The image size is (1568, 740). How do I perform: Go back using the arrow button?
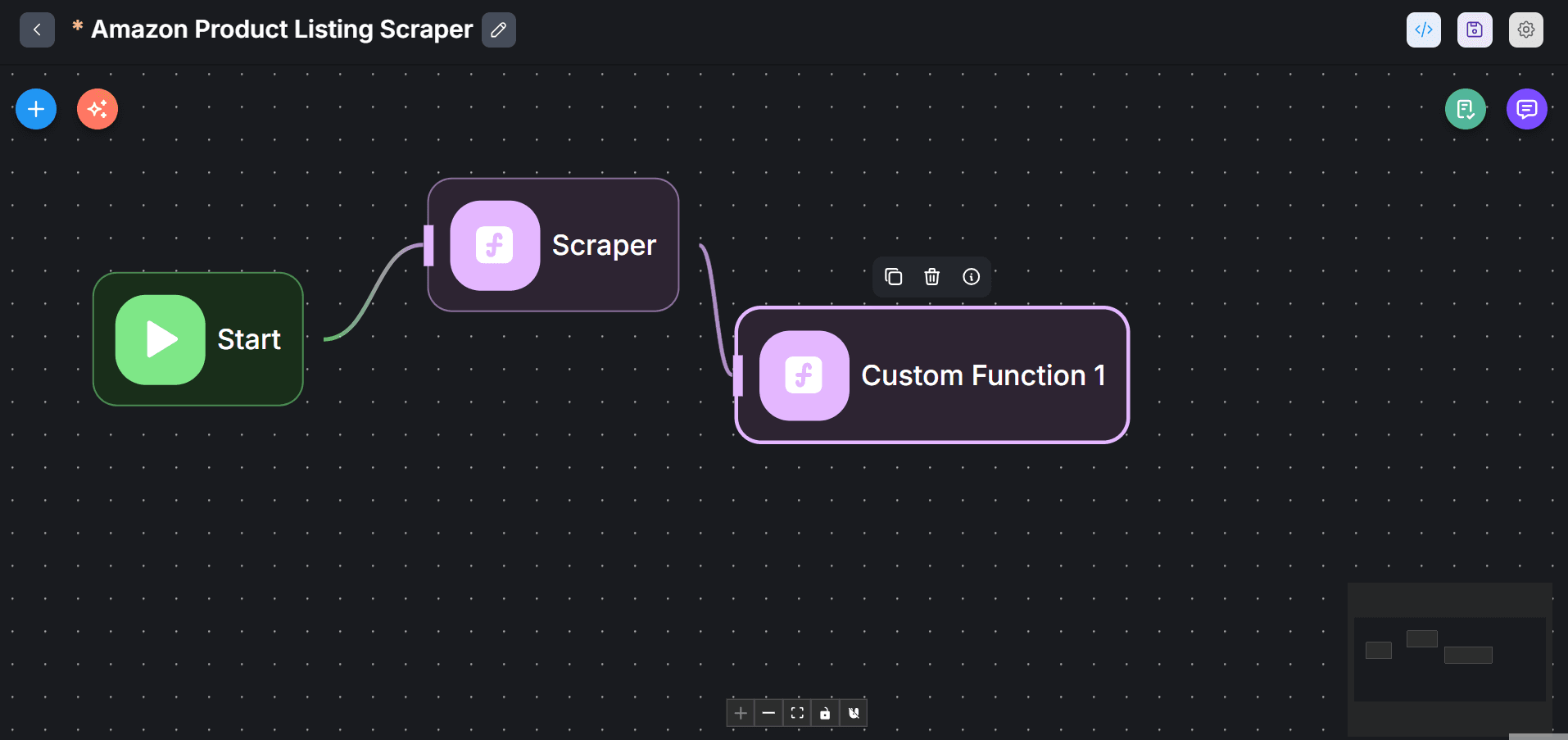tap(37, 30)
